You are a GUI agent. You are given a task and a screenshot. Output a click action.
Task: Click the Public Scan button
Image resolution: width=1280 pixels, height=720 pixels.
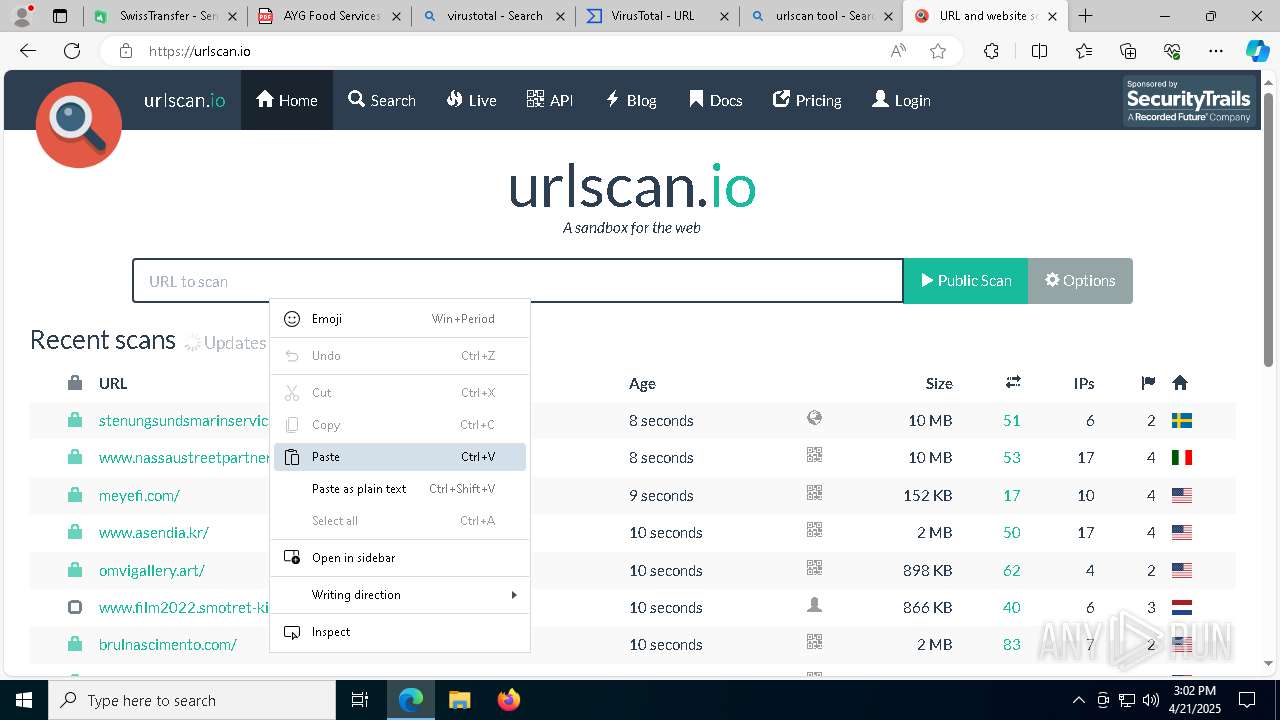966,281
